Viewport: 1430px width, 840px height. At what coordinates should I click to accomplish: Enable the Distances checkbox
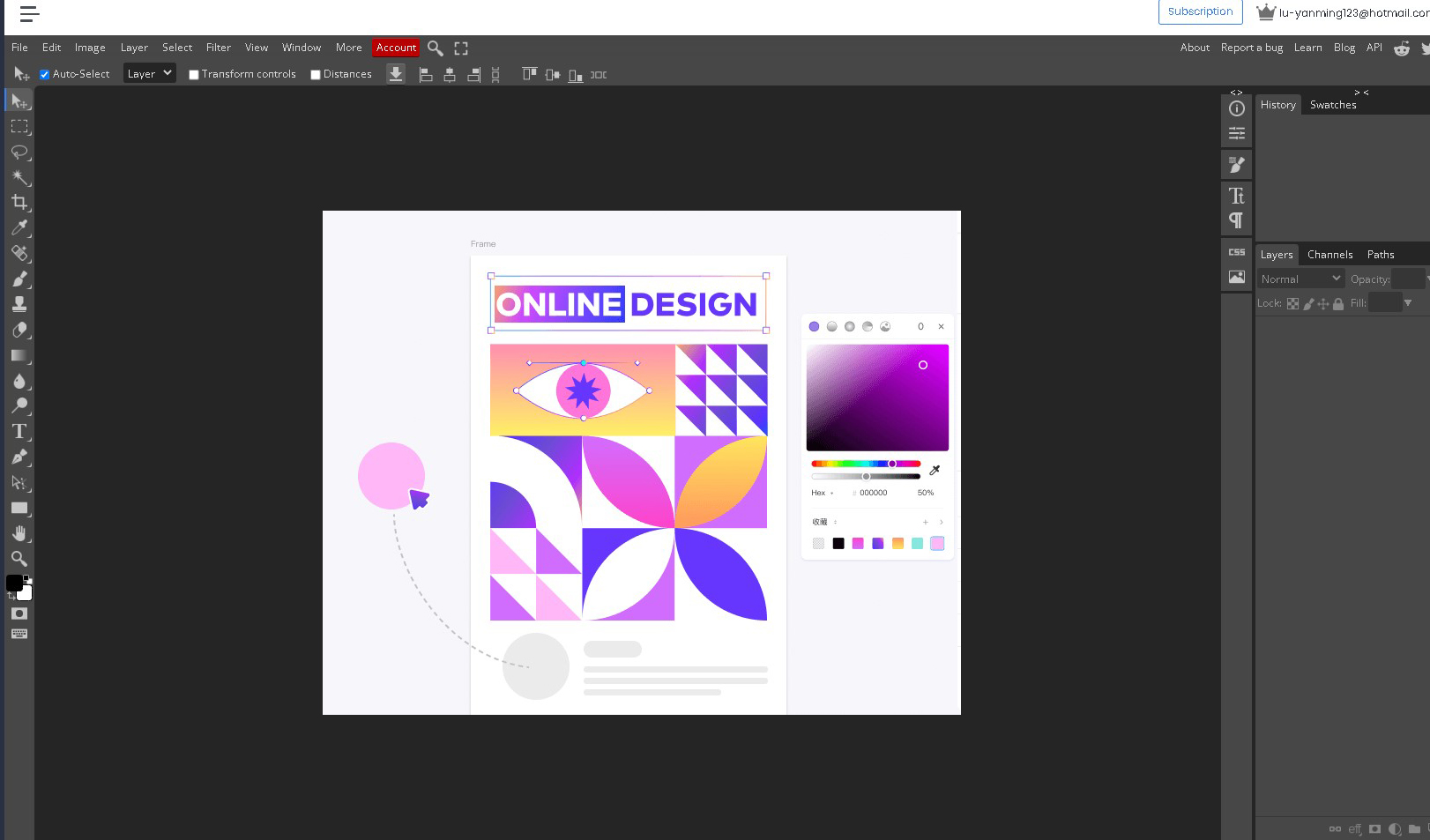[316, 75]
